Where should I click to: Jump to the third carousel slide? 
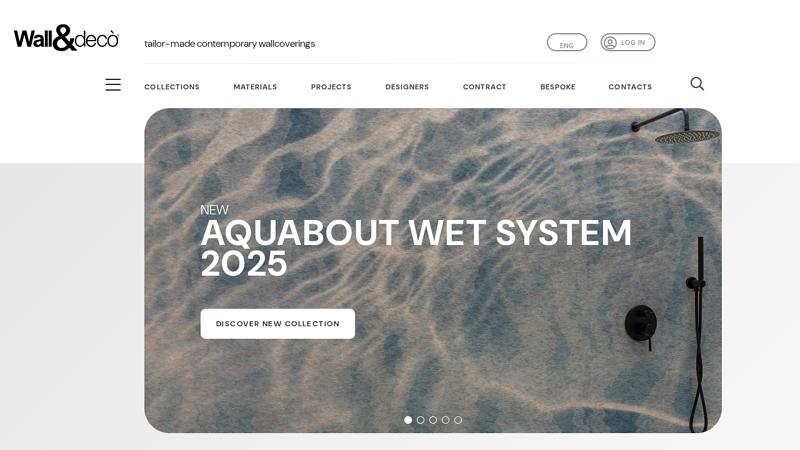(x=433, y=420)
